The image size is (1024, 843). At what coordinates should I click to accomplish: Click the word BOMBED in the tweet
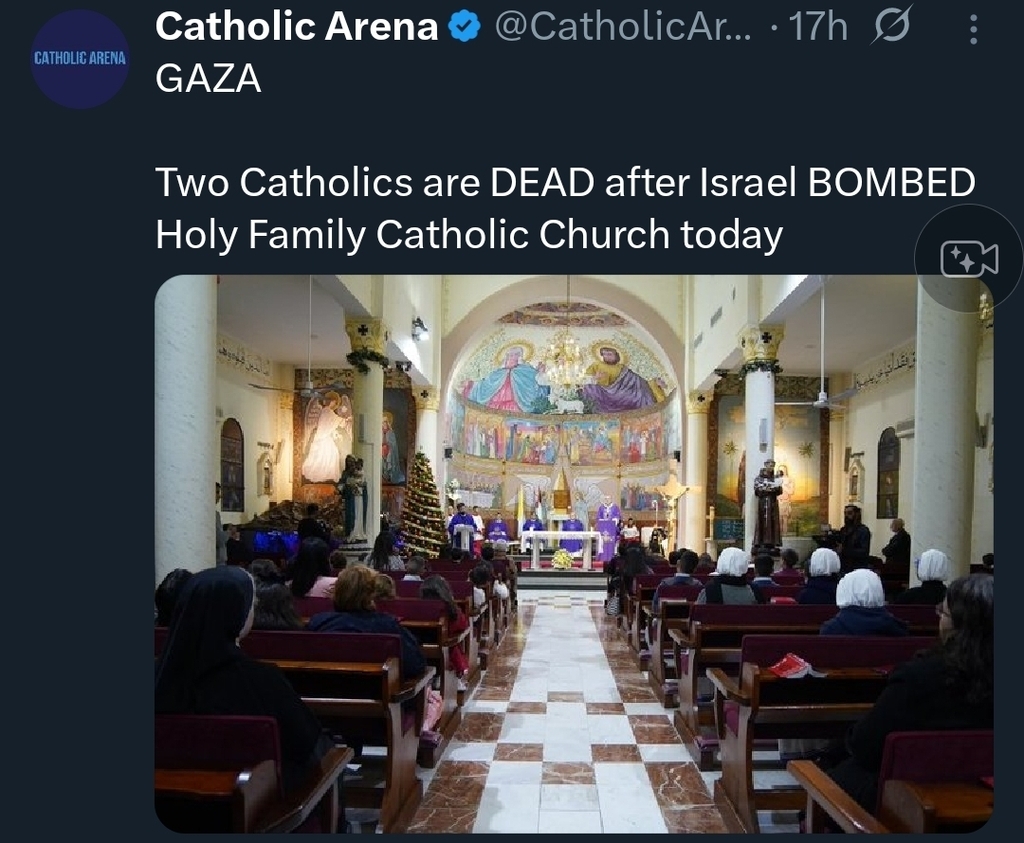[891, 183]
